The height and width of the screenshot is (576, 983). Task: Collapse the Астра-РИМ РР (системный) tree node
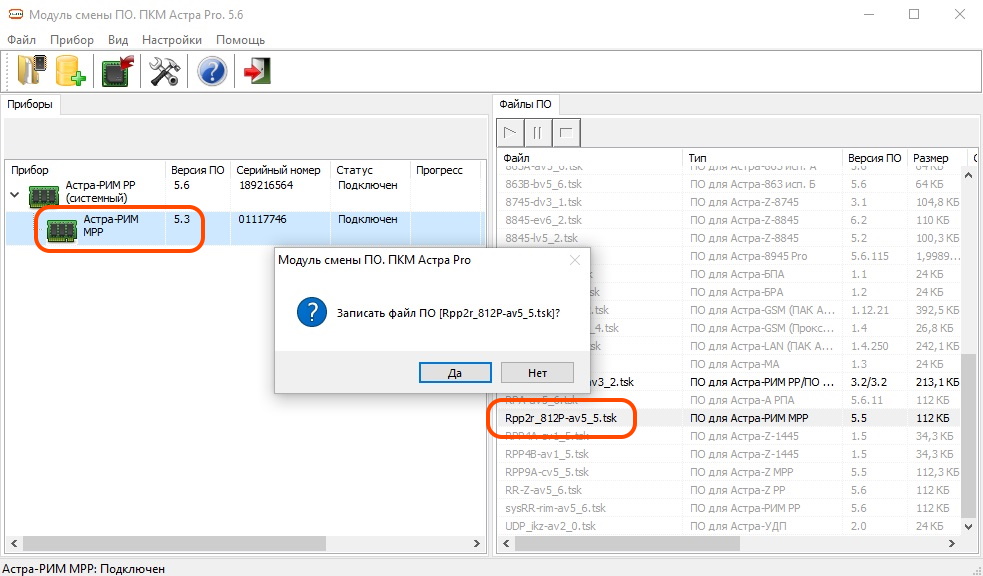16,194
